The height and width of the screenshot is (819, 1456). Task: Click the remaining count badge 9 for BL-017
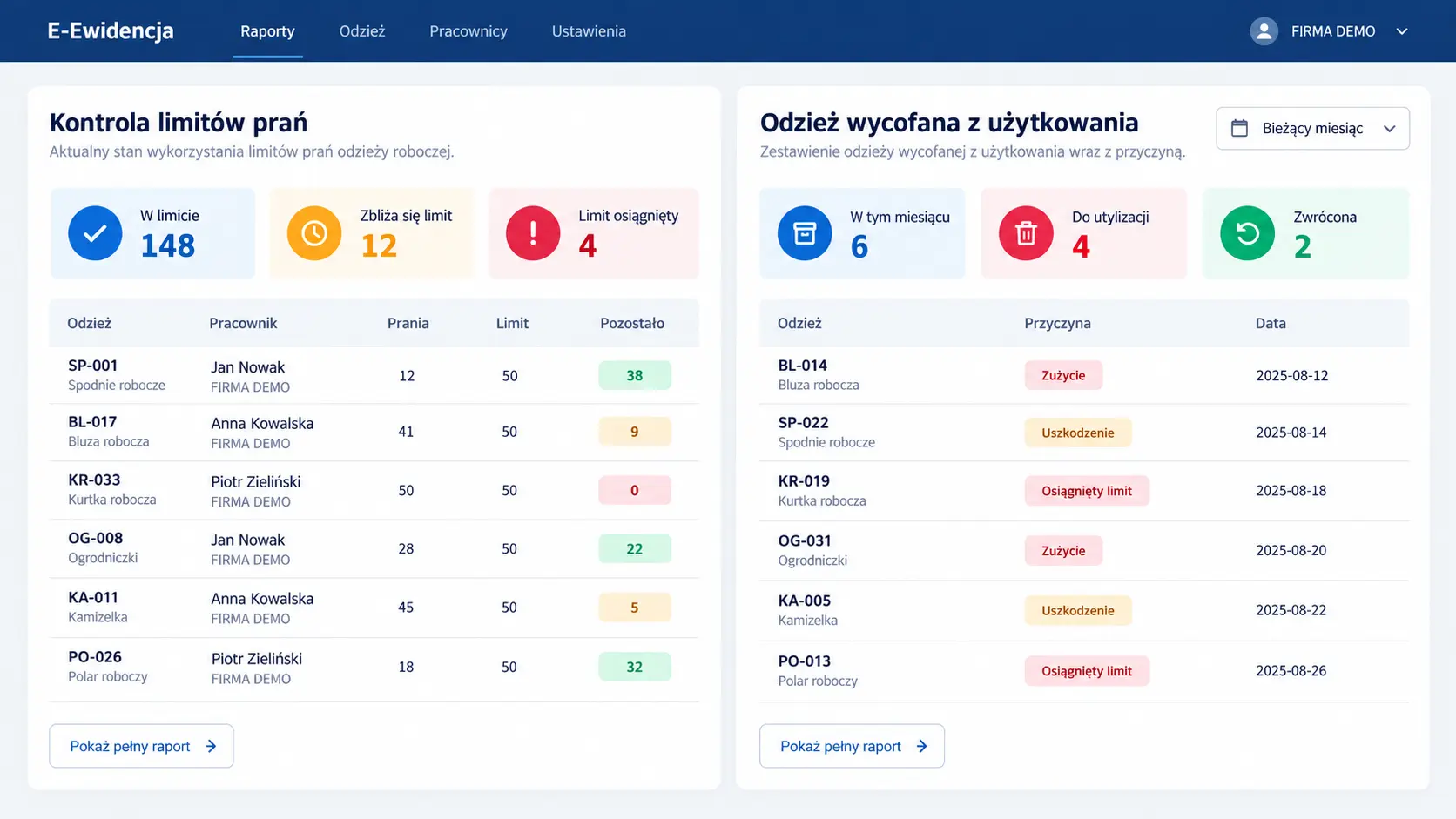point(635,432)
